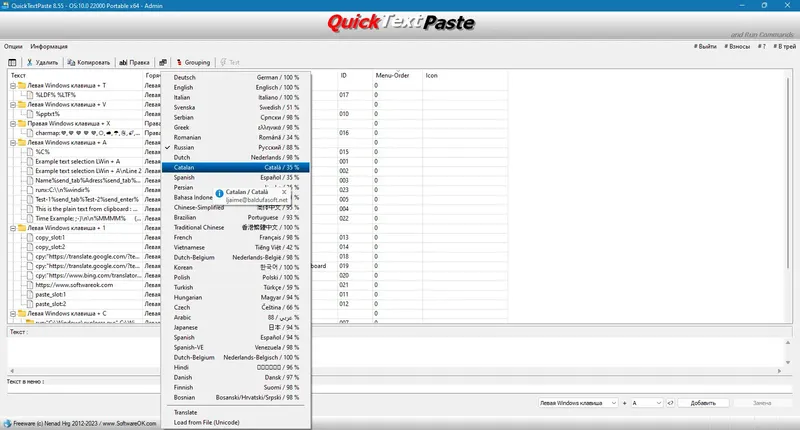800x430 pixels.
Task: Click the # Выйти link
Action: (705, 46)
